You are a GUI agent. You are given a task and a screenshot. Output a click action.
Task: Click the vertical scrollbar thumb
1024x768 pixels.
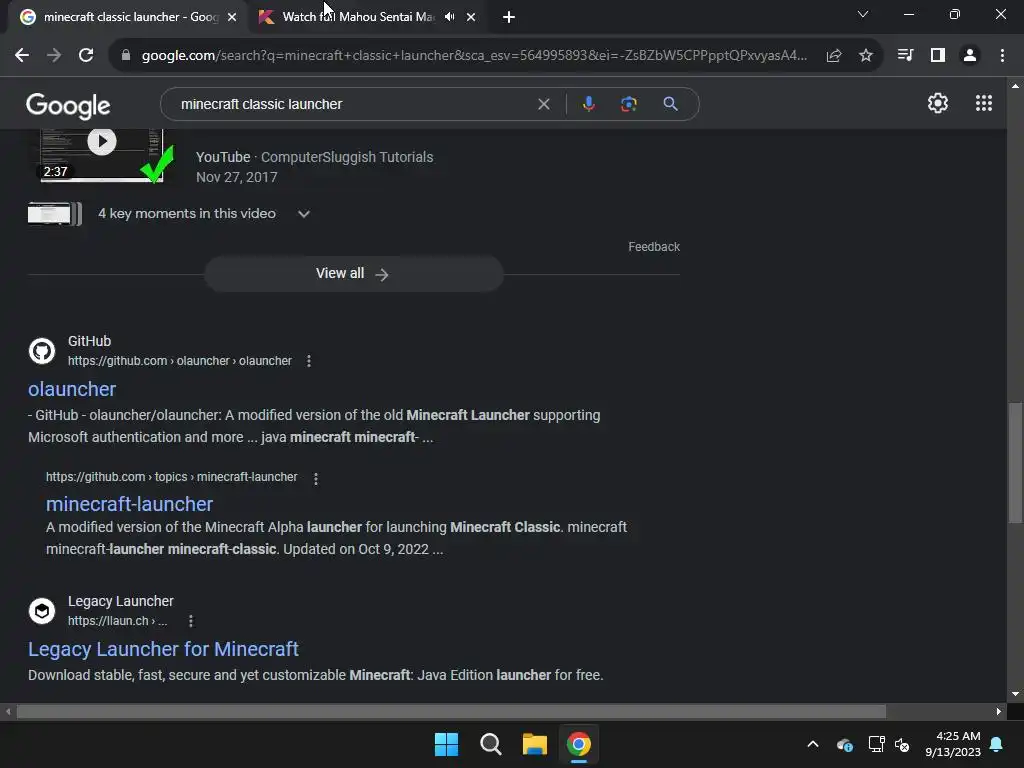click(1015, 463)
